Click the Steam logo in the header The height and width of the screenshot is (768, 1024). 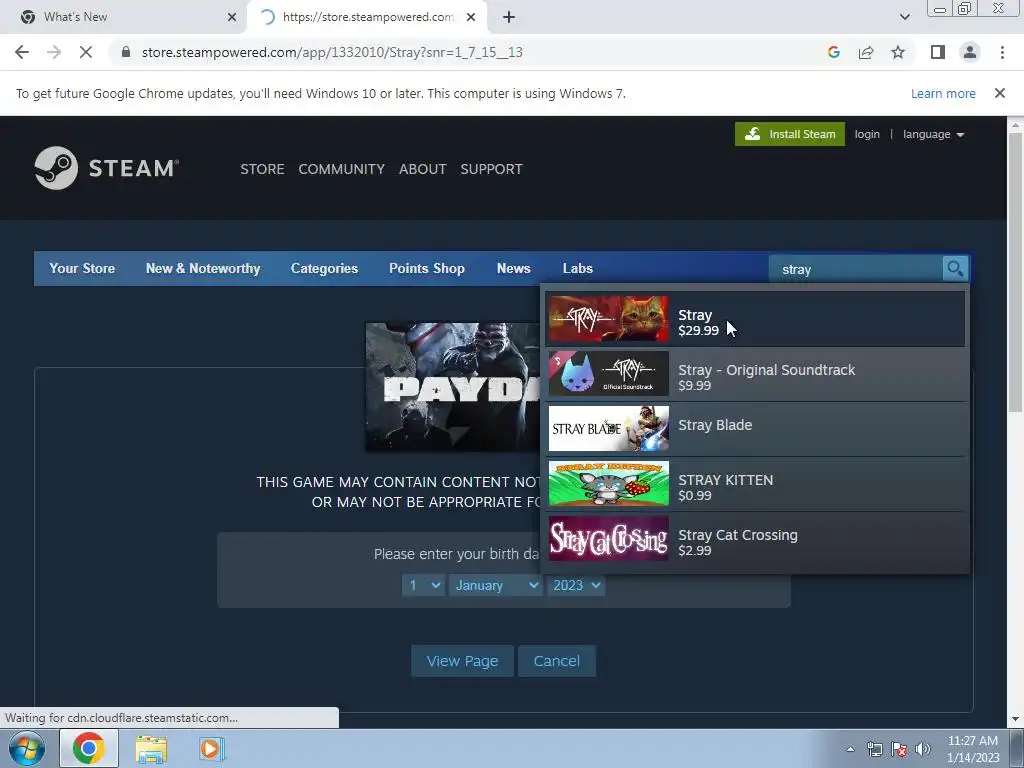tap(106, 168)
